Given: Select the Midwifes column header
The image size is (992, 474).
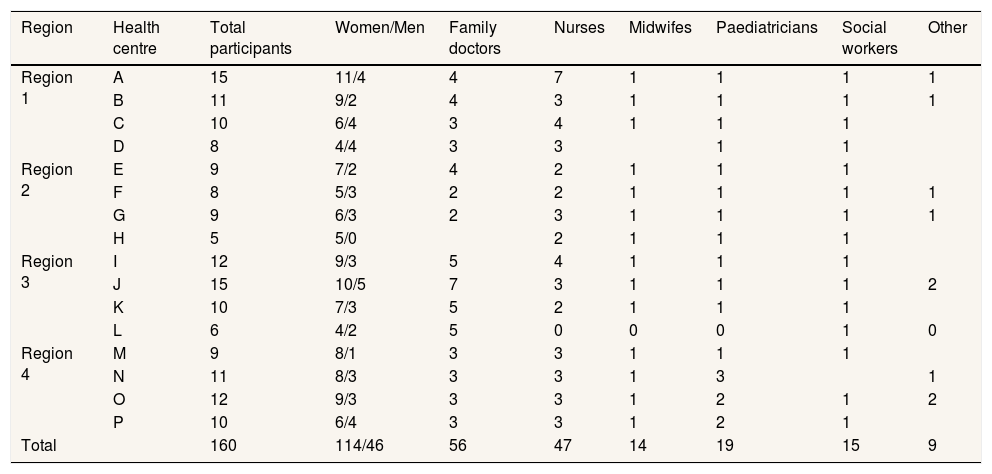Looking at the screenshot, I should coord(658,28).
